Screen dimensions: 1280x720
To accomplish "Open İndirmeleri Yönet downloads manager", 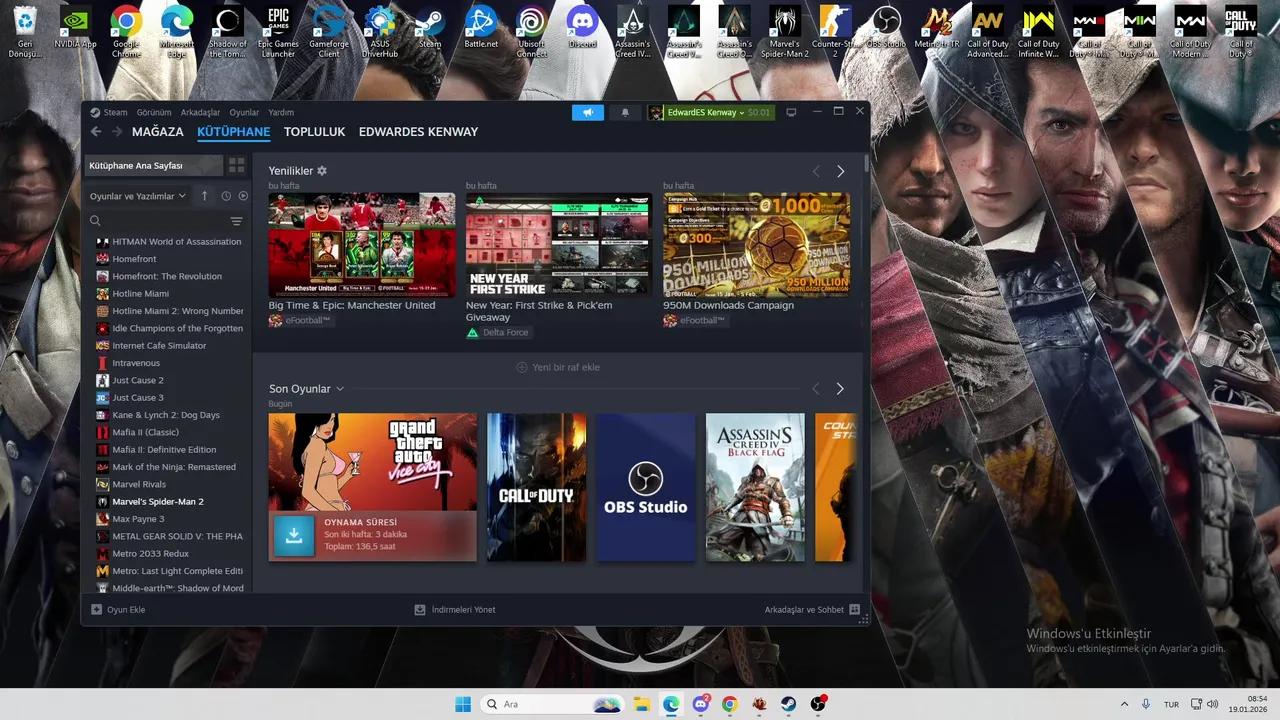I will coord(455,609).
